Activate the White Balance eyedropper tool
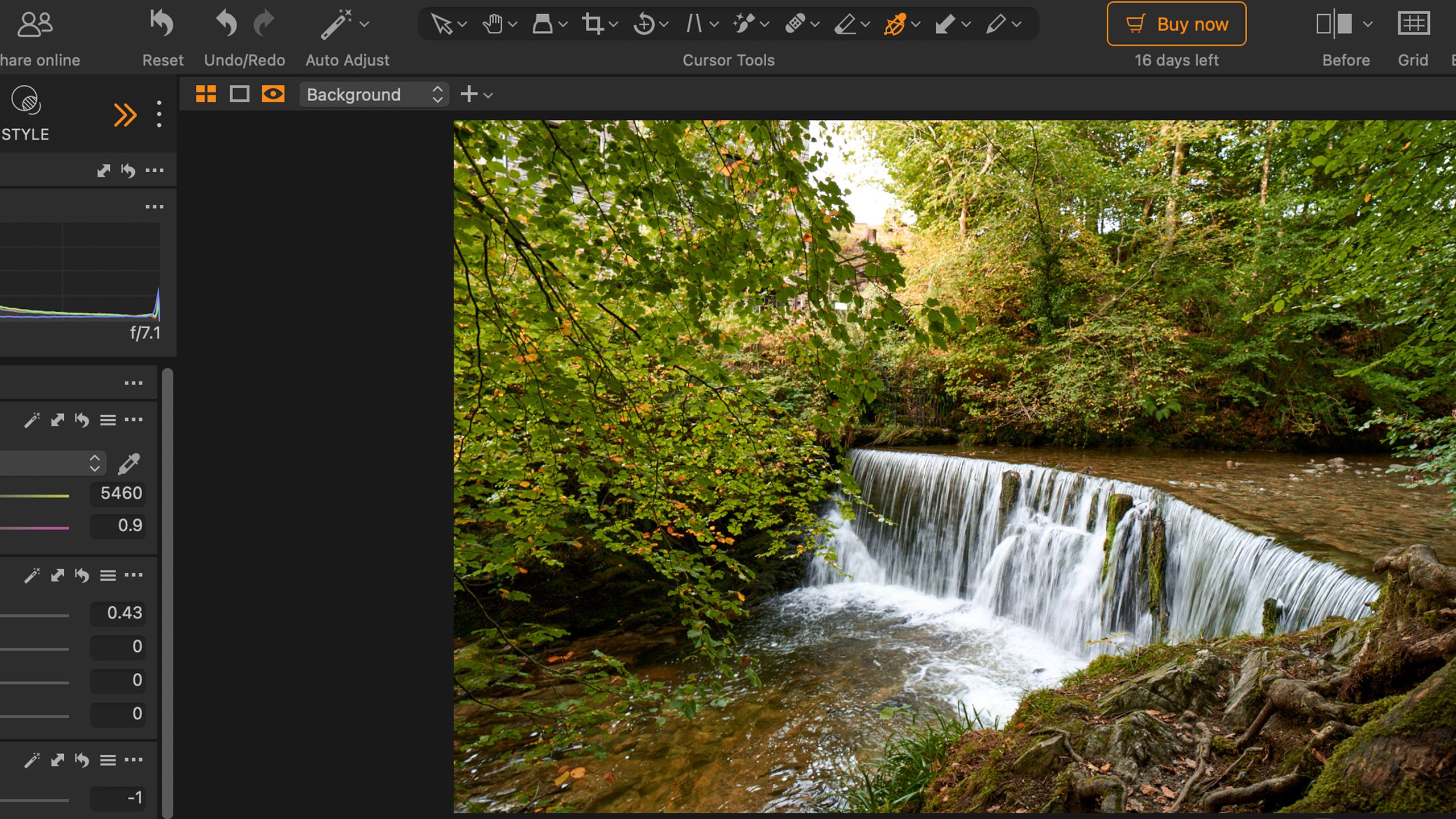Image resolution: width=1456 pixels, height=819 pixels. [x=896, y=23]
